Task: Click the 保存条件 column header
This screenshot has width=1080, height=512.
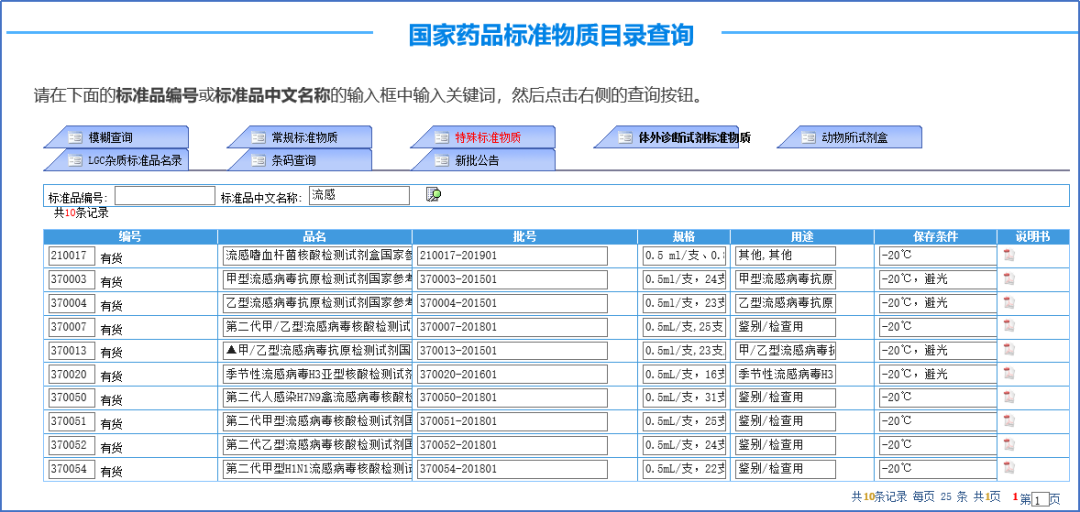Action: click(x=936, y=236)
